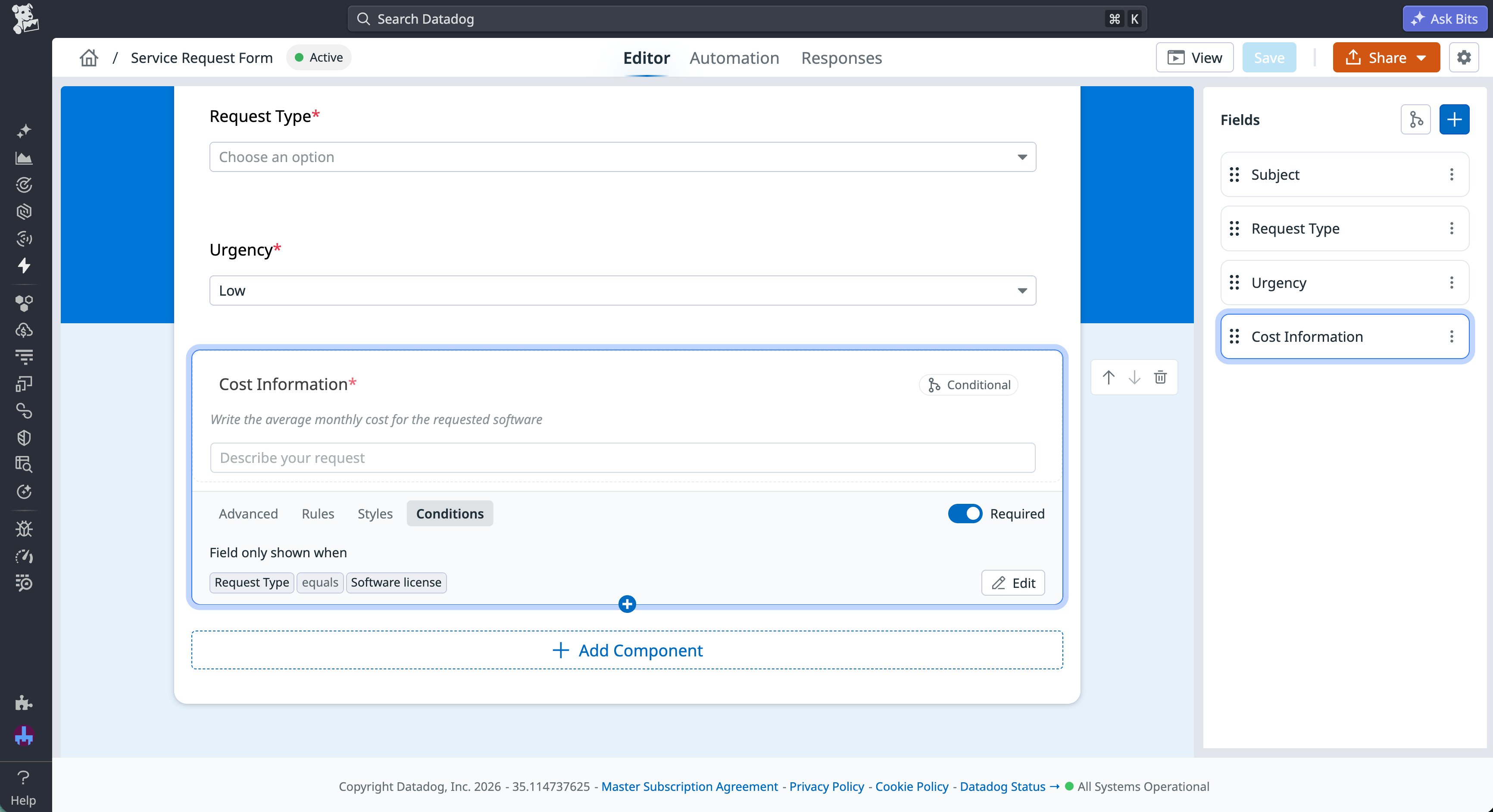The height and width of the screenshot is (812, 1493).
Task: Open the three-dot menu for Subject field
Action: (x=1452, y=175)
